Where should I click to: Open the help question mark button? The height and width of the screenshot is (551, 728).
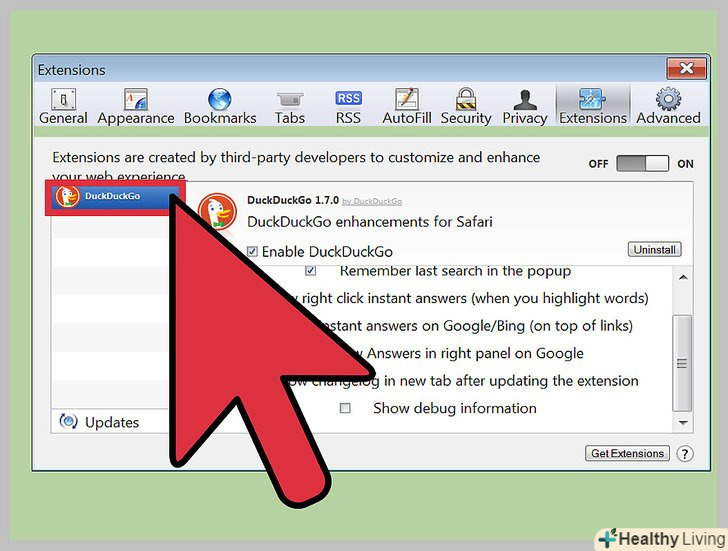684,454
